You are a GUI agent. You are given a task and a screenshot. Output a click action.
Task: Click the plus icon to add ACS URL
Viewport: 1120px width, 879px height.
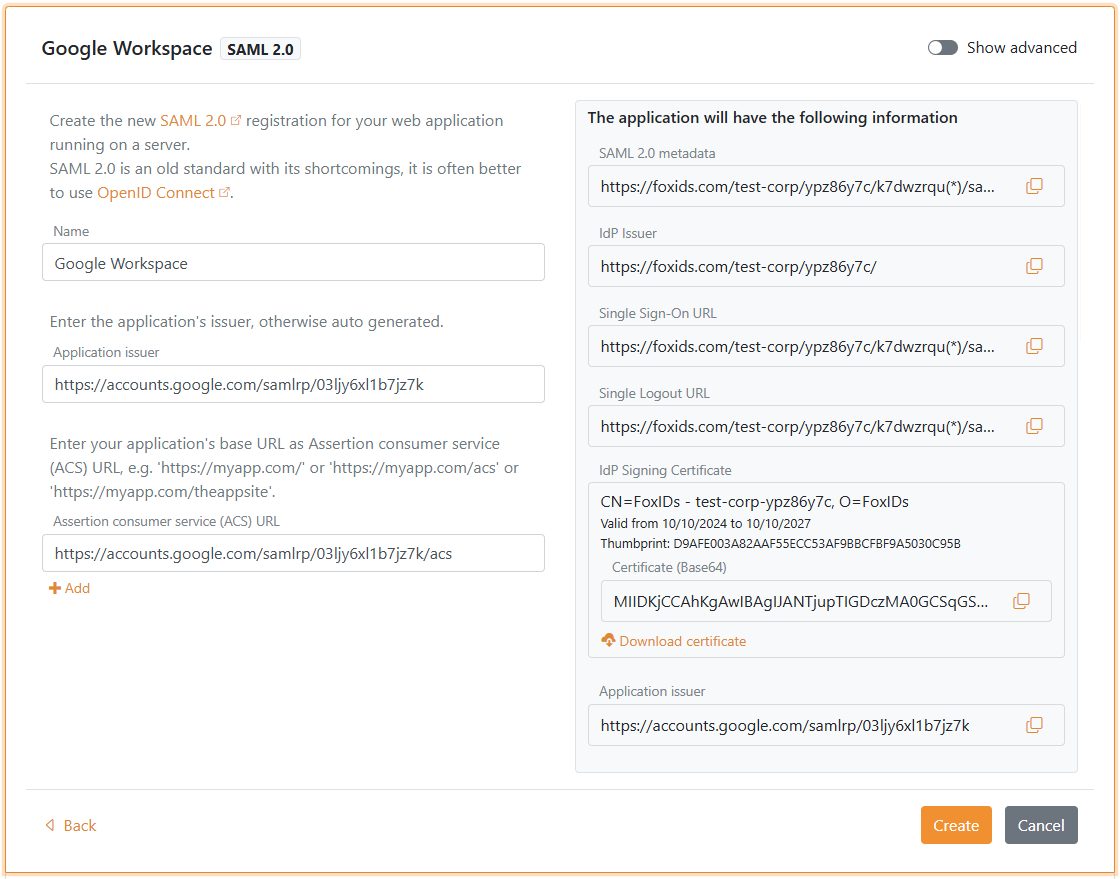55,589
